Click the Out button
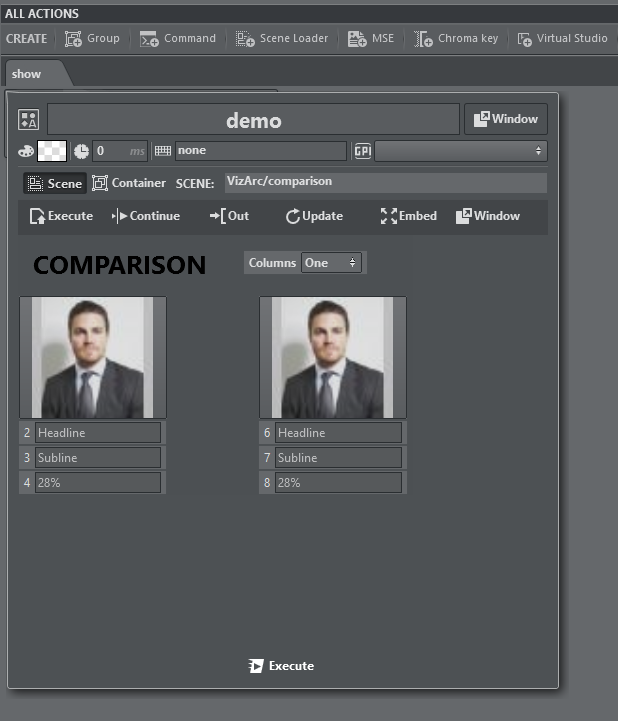 pos(229,216)
